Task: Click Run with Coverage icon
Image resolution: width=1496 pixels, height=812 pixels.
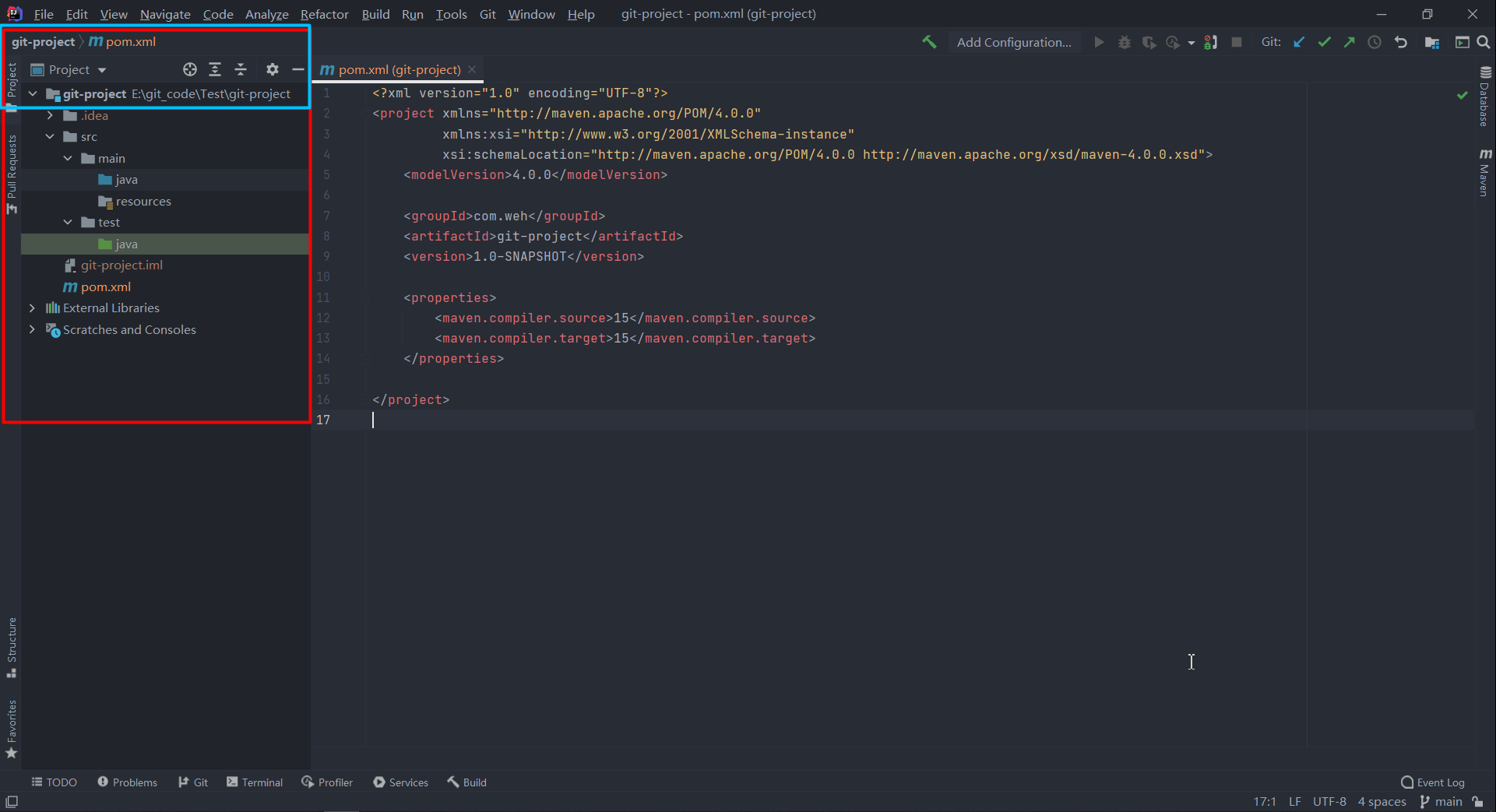Action: point(1149,42)
